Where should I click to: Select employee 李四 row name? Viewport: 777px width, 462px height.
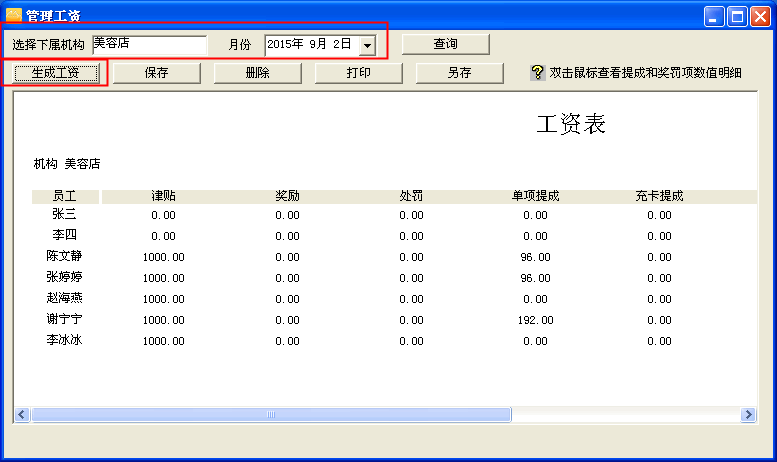click(64, 235)
